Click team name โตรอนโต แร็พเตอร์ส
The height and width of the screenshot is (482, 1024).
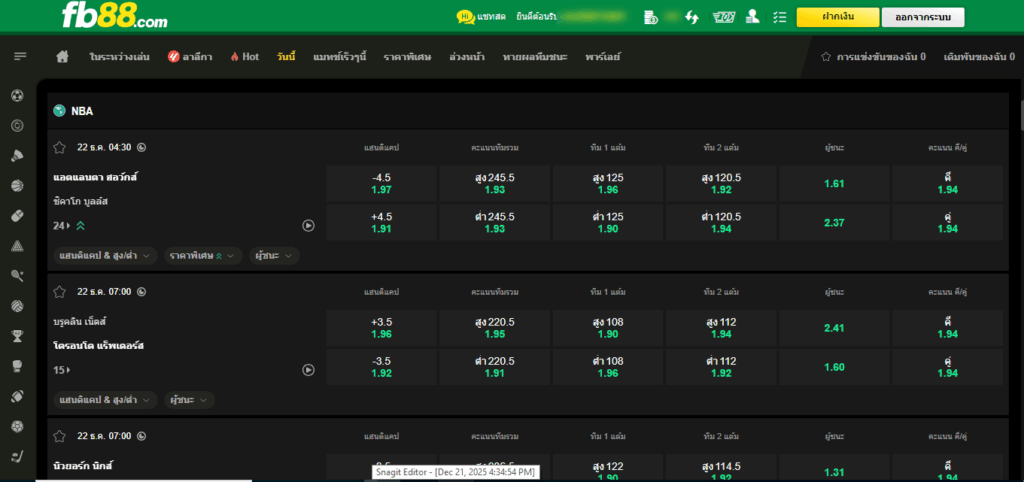tap(99, 345)
